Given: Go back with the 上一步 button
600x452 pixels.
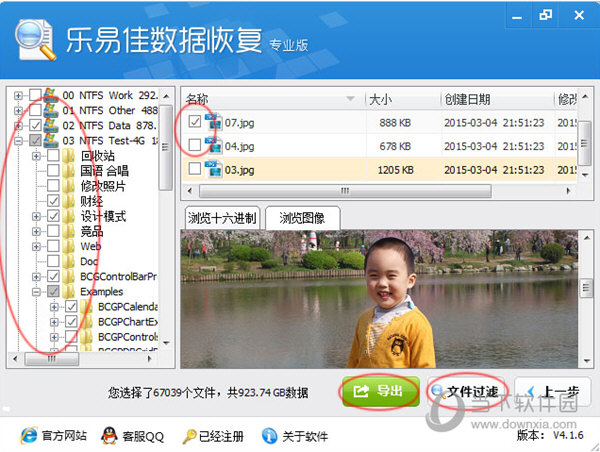Looking at the screenshot, I should 553,391.
